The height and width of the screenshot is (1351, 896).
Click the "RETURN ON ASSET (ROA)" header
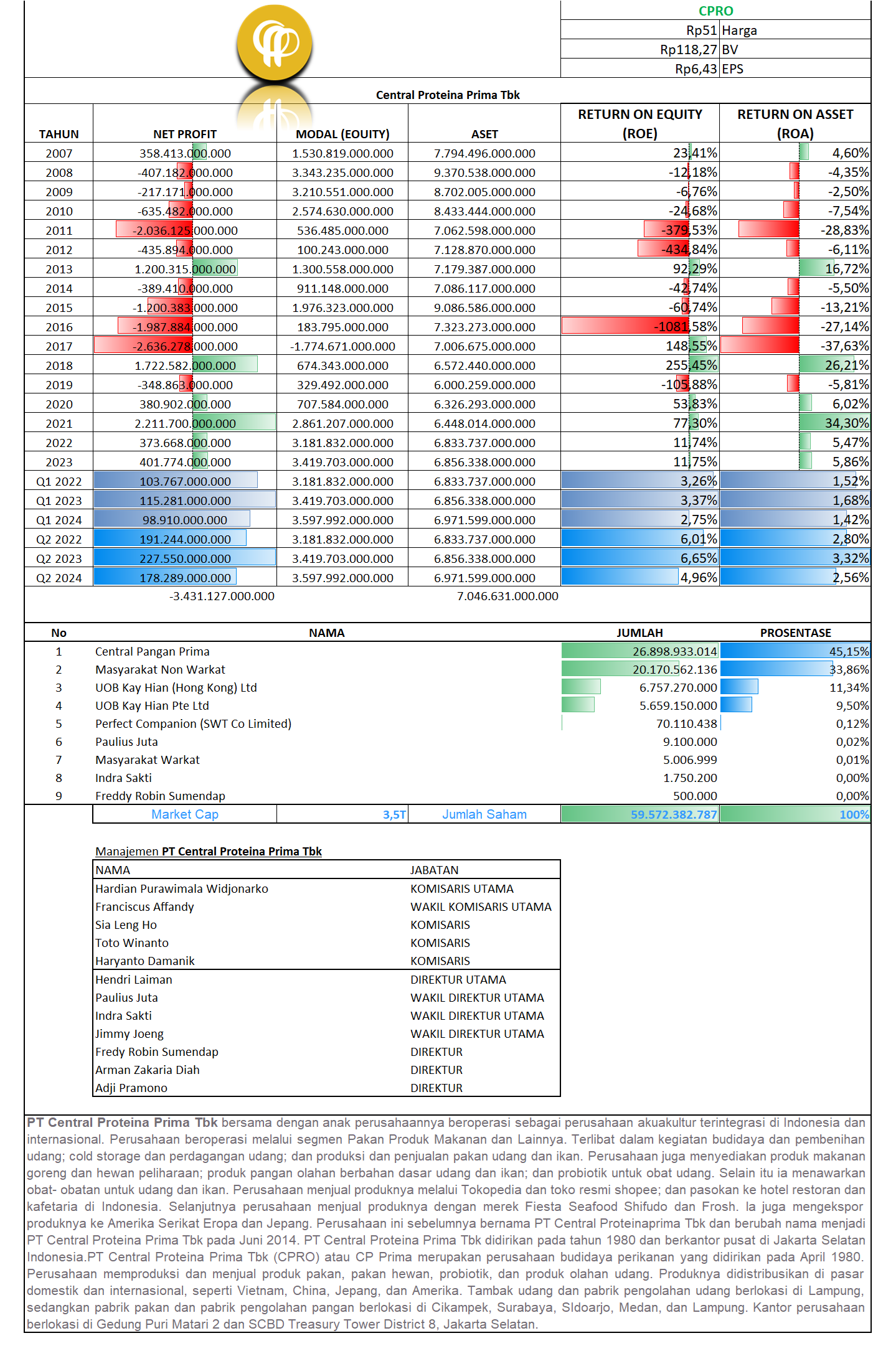point(795,123)
